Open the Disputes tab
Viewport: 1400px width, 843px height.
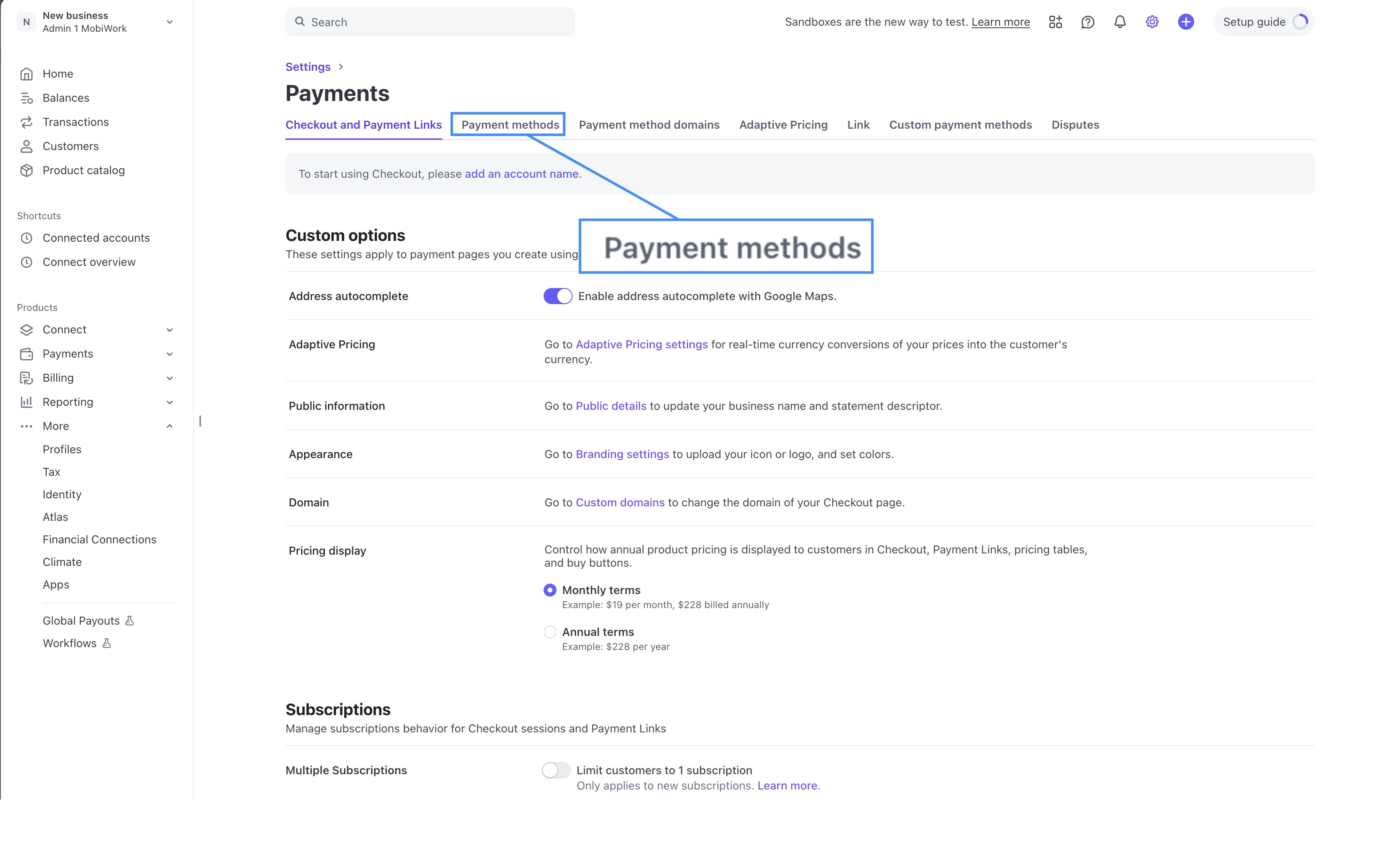coord(1075,125)
